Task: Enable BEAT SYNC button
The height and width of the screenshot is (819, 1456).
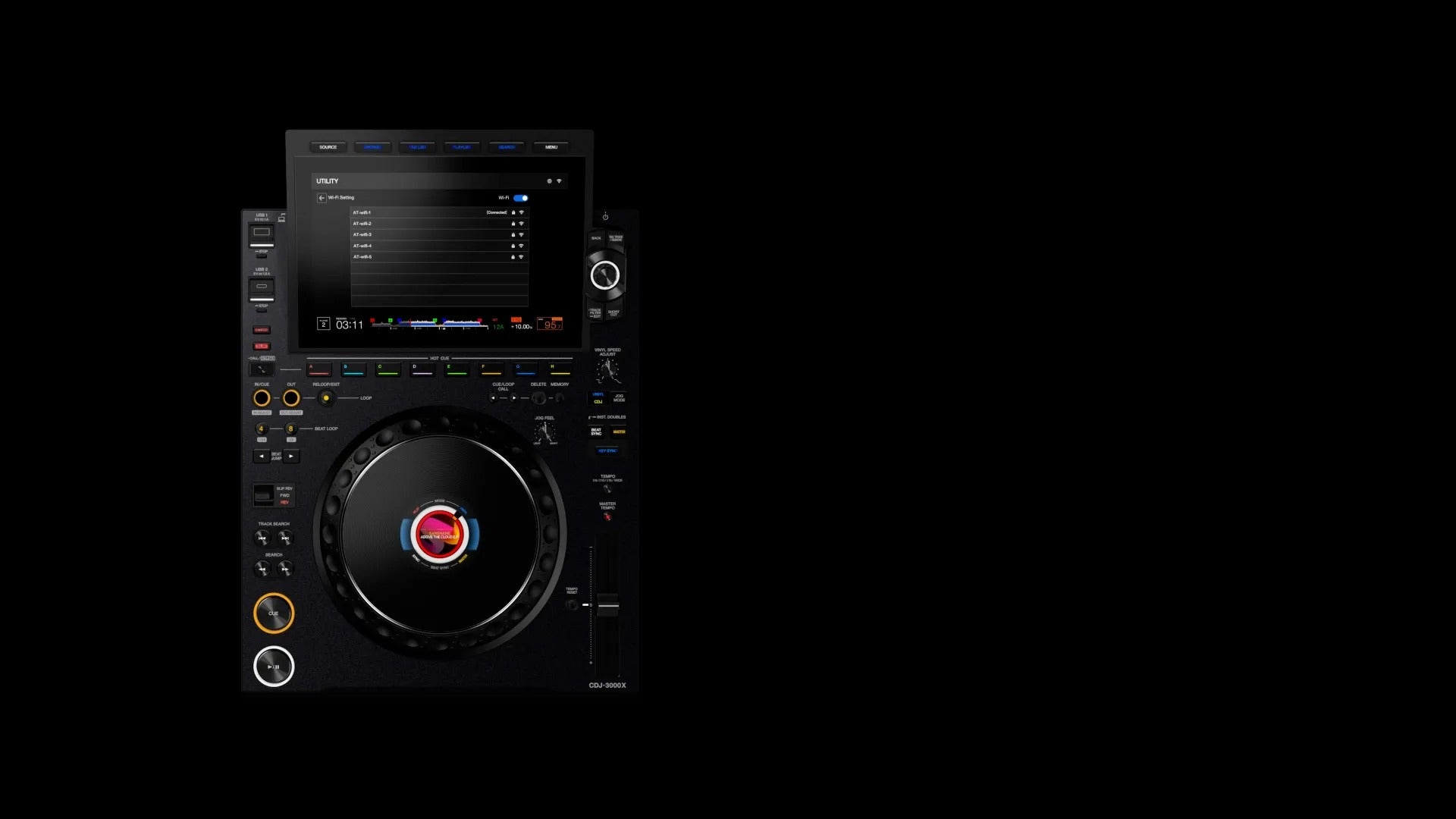Action: [596, 431]
